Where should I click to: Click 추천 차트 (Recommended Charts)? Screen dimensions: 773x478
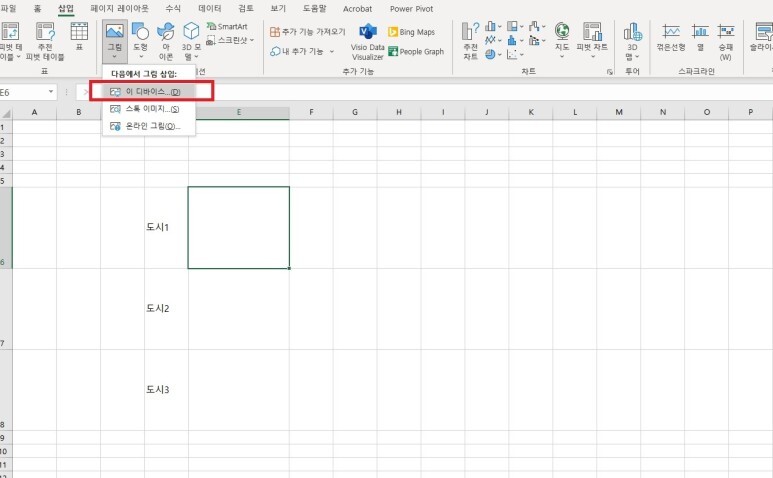(x=470, y=41)
